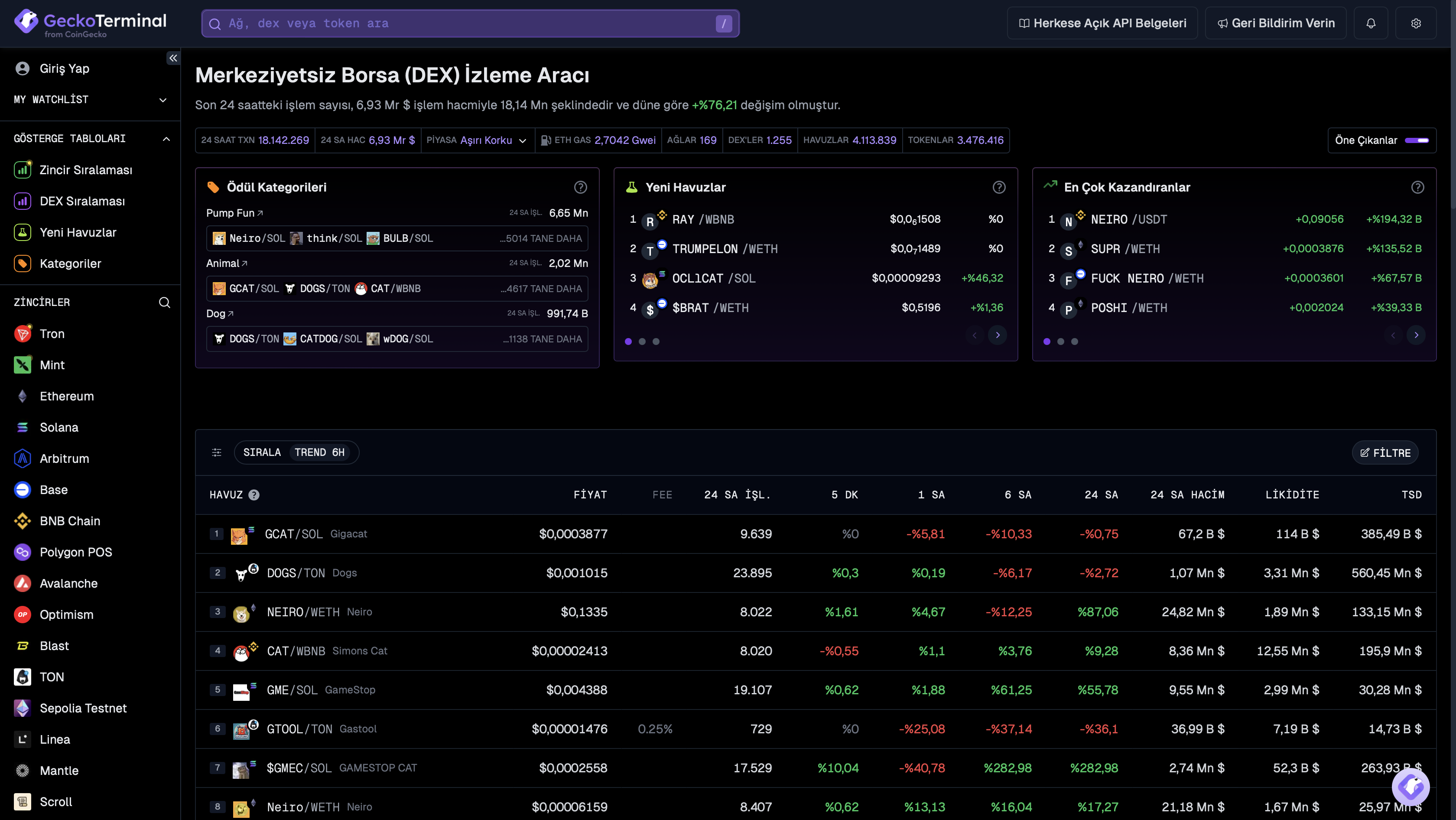Click the HAVUZ column help icon
The width and height of the screenshot is (1456, 820).
click(254, 495)
